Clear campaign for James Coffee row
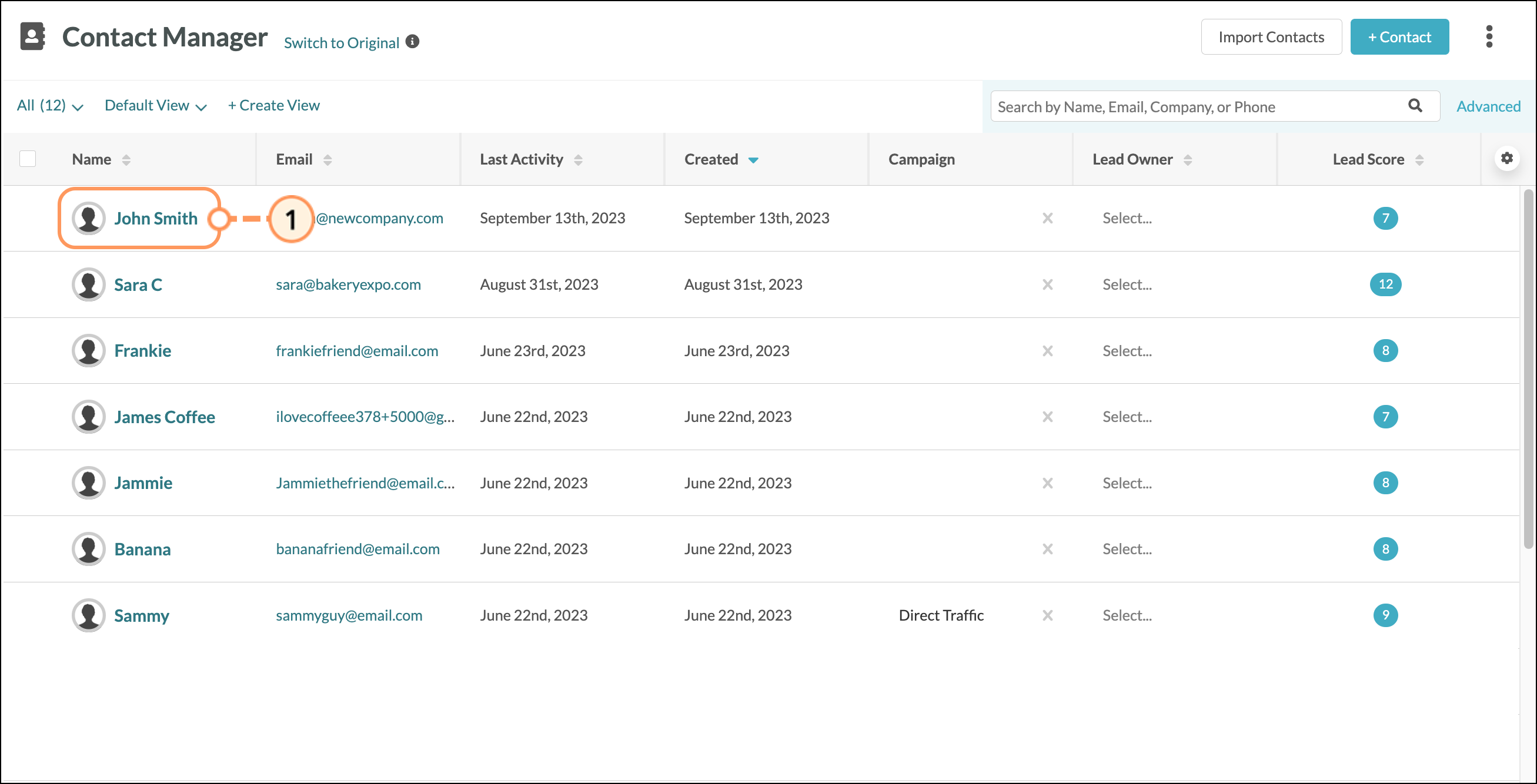 (x=1048, y=417)
